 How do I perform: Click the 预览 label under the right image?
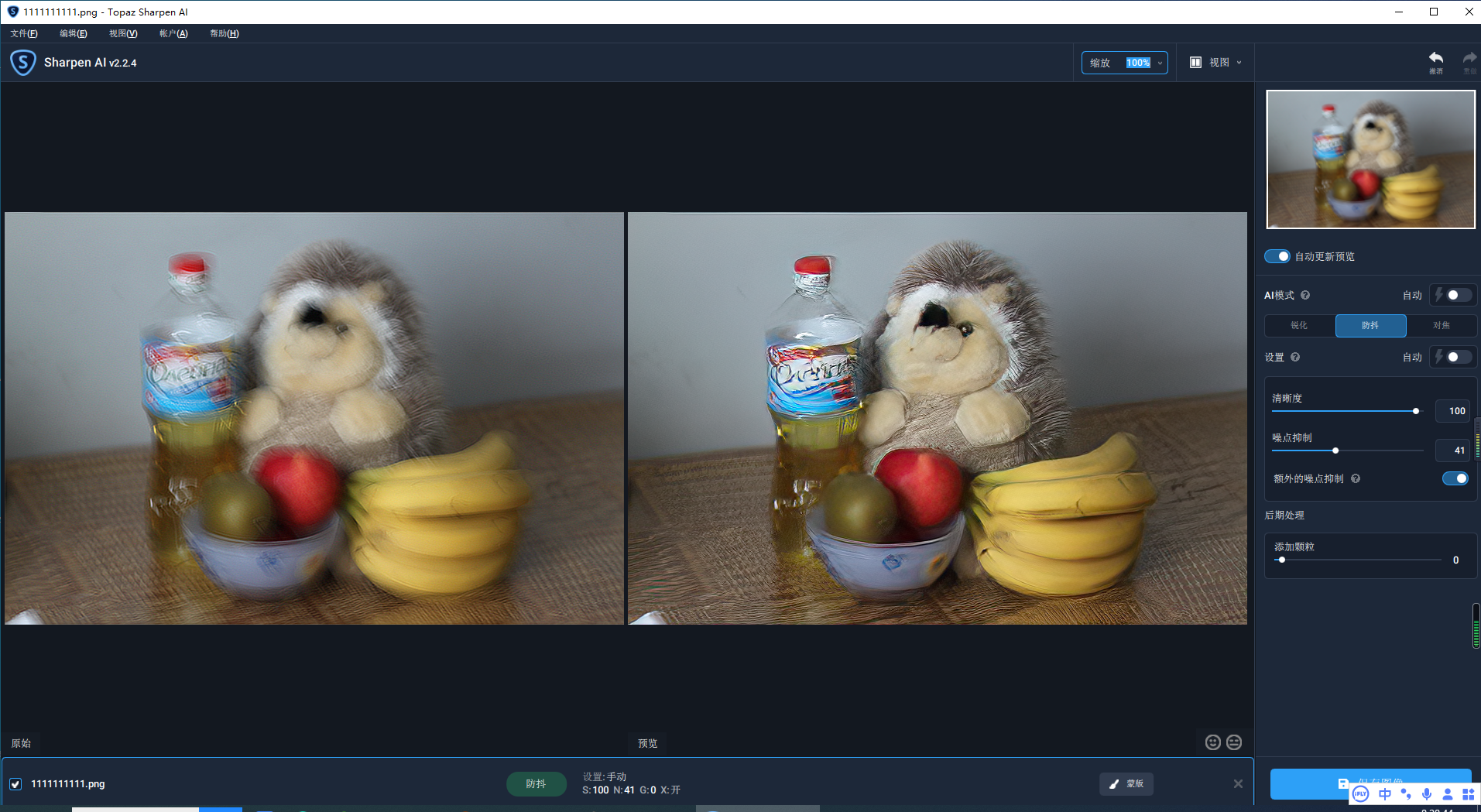coord(648,743)
